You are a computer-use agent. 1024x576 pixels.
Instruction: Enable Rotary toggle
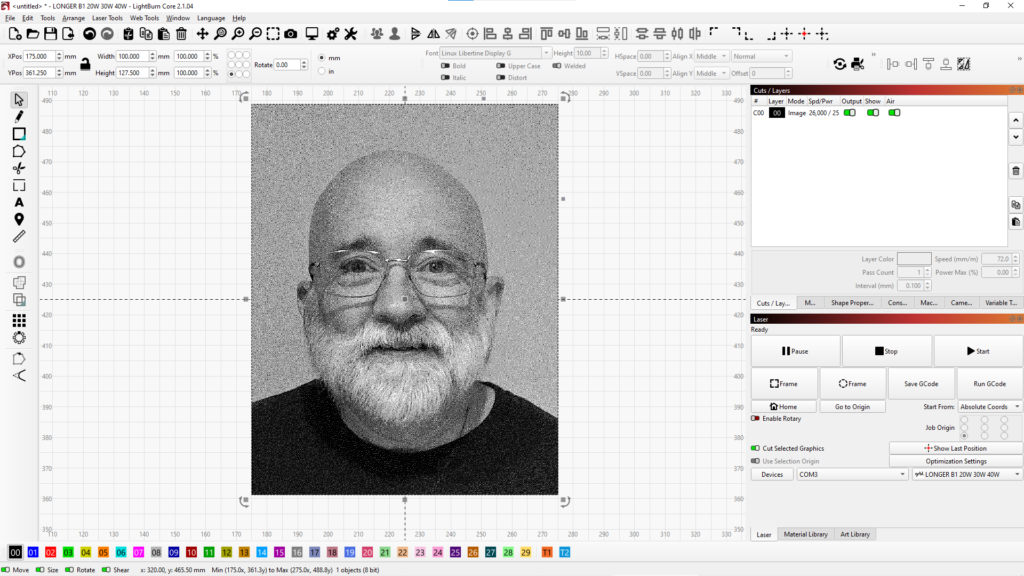pos(755,418)
